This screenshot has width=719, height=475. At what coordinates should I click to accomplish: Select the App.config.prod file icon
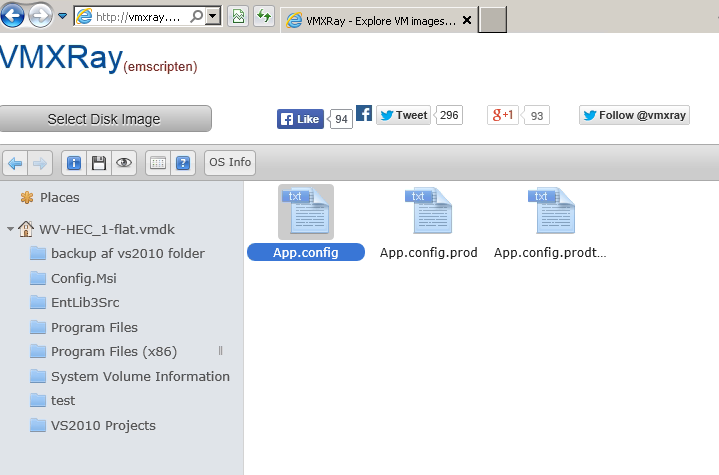pos(428,211)
